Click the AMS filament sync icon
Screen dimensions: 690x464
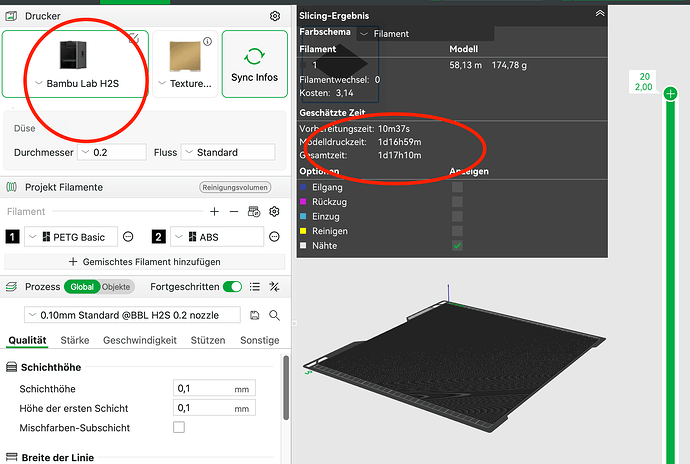[x=254, y=212]
